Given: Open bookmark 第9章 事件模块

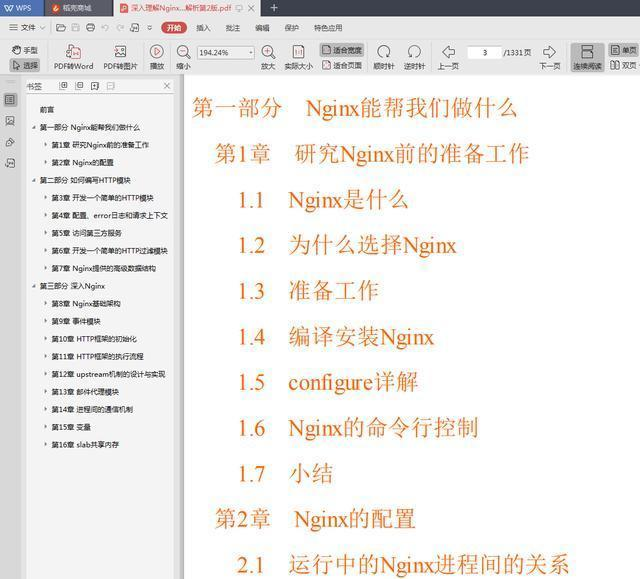Looking at the screenshot, I should [76, 322].
